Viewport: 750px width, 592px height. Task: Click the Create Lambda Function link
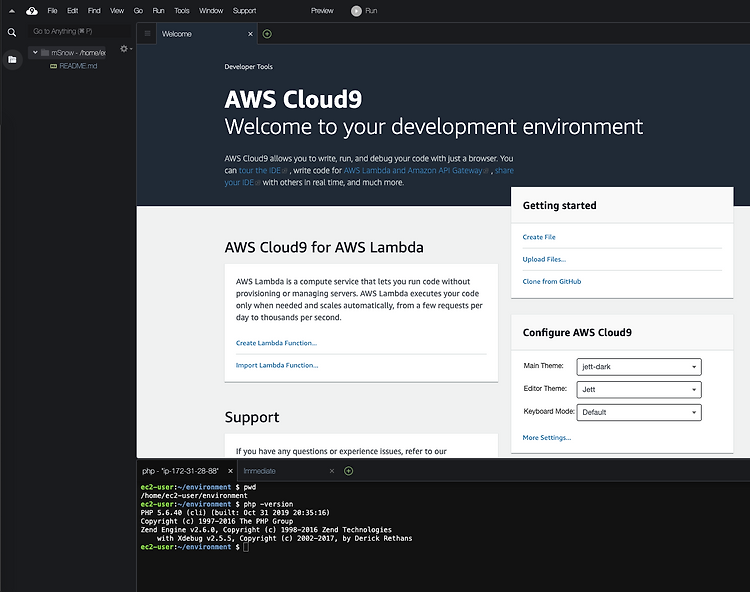pyautogui.click(x=276, y=343)
